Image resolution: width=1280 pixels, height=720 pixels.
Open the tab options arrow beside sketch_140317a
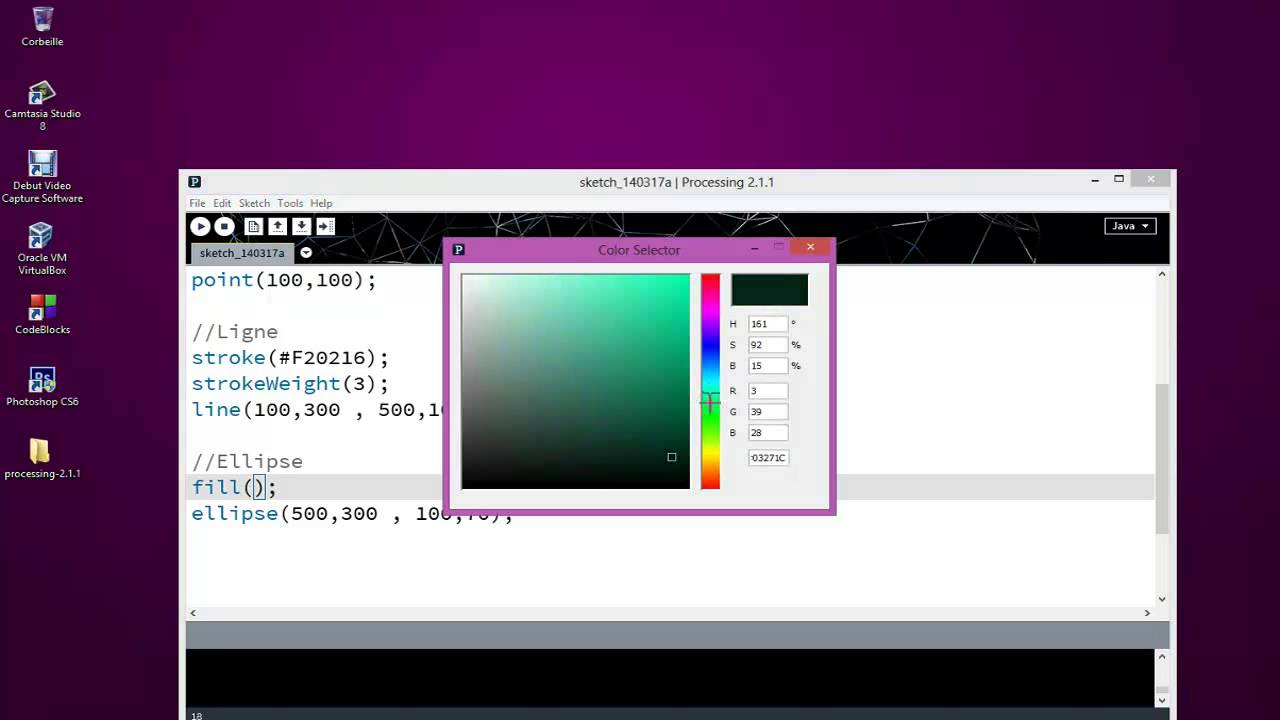(x=306, y=253)
